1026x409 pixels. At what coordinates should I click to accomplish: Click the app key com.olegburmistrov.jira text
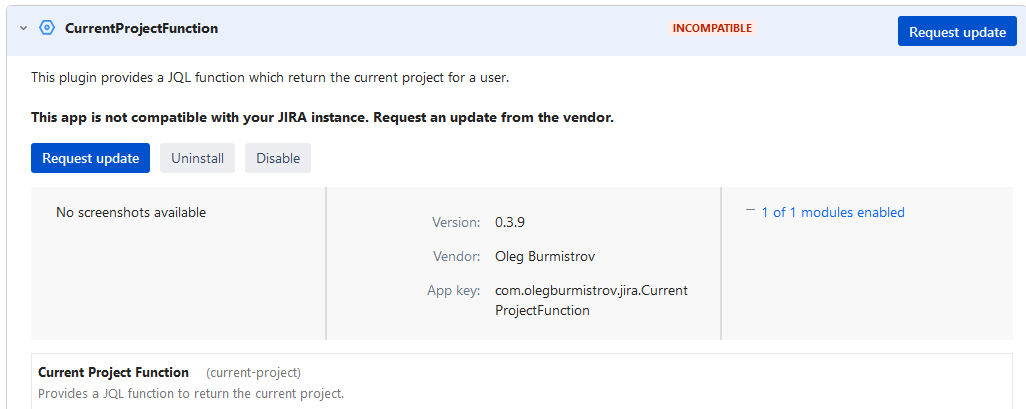pyautogui.click(x=592, y=300)
